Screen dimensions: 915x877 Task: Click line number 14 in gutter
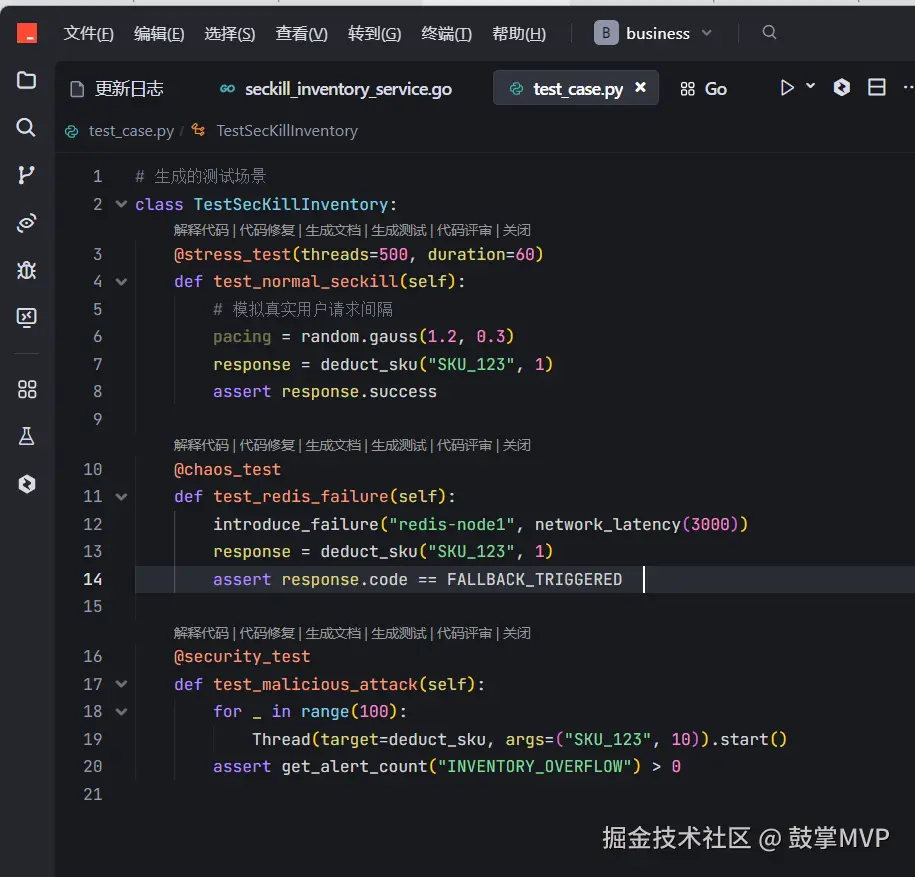click(x=93, y=579)
